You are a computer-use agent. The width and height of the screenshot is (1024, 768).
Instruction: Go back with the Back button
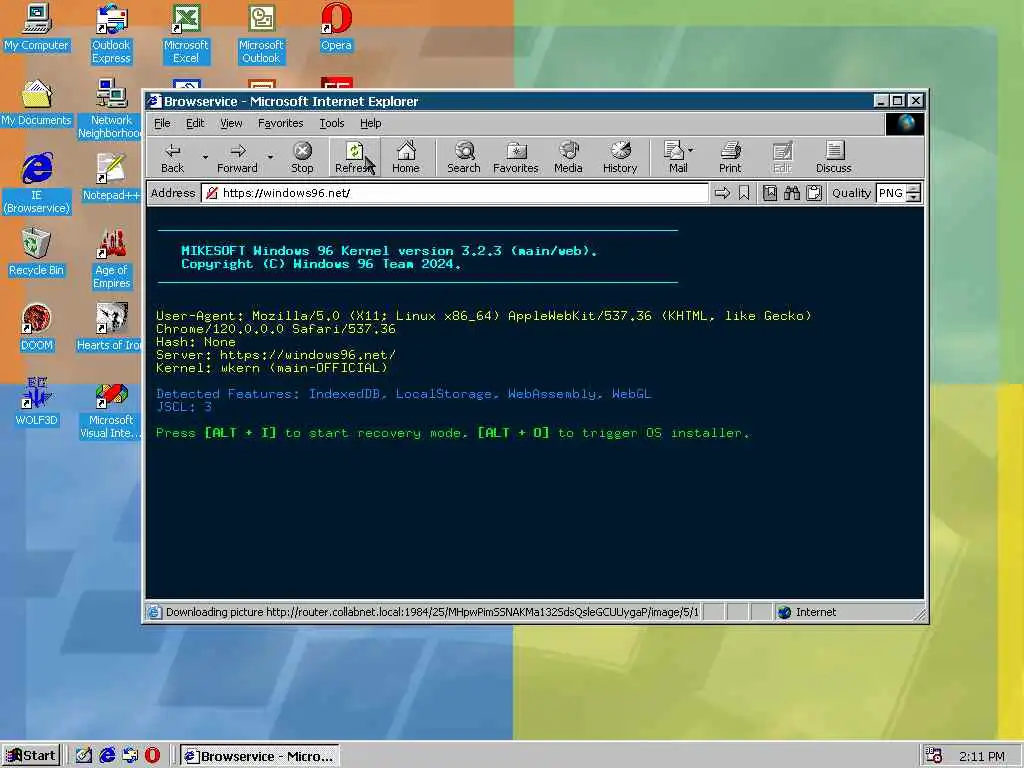point(172,157)
